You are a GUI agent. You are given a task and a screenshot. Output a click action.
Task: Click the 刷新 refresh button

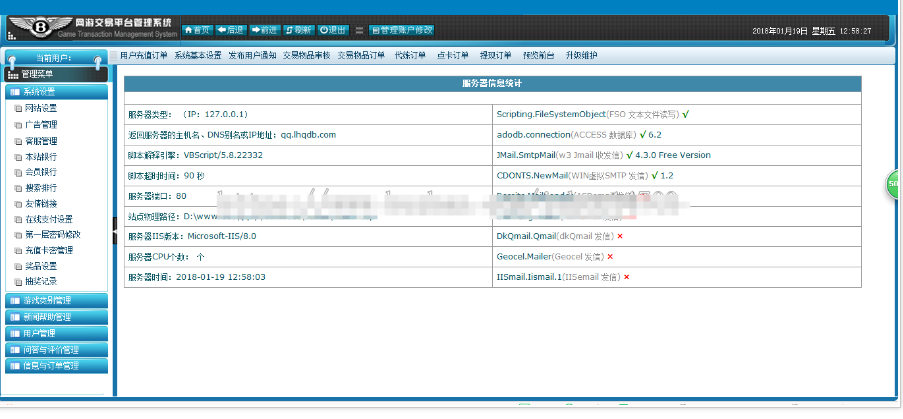(298, 30)
